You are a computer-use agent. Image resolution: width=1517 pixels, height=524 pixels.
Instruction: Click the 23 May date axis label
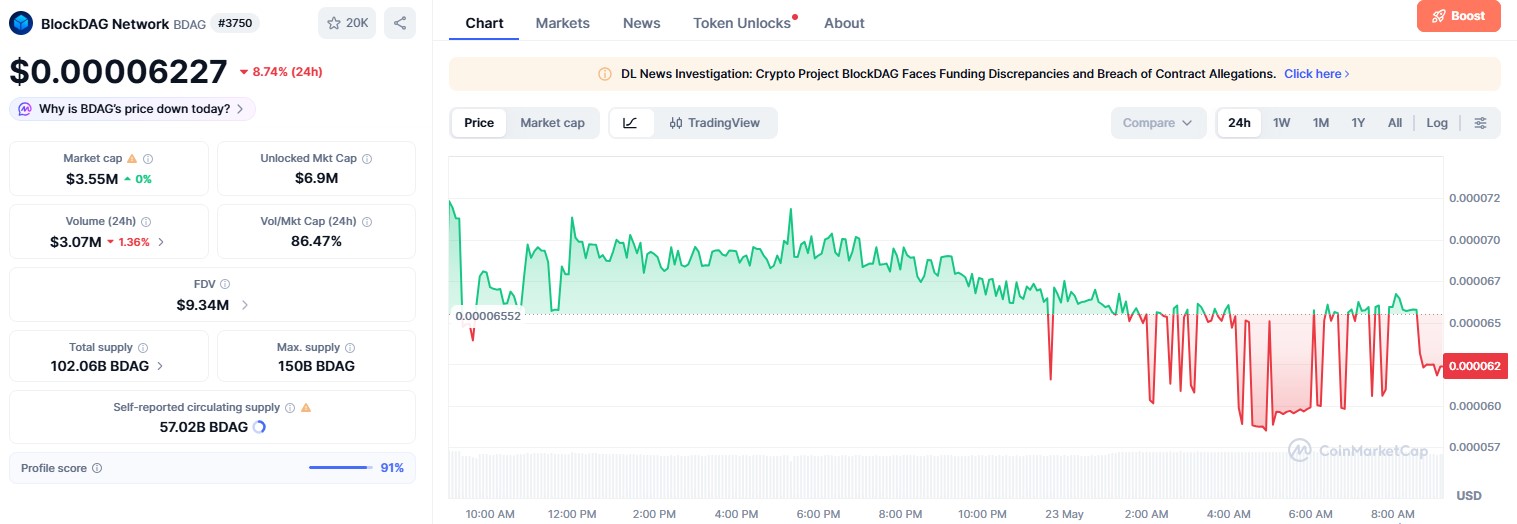(1064, 514)
